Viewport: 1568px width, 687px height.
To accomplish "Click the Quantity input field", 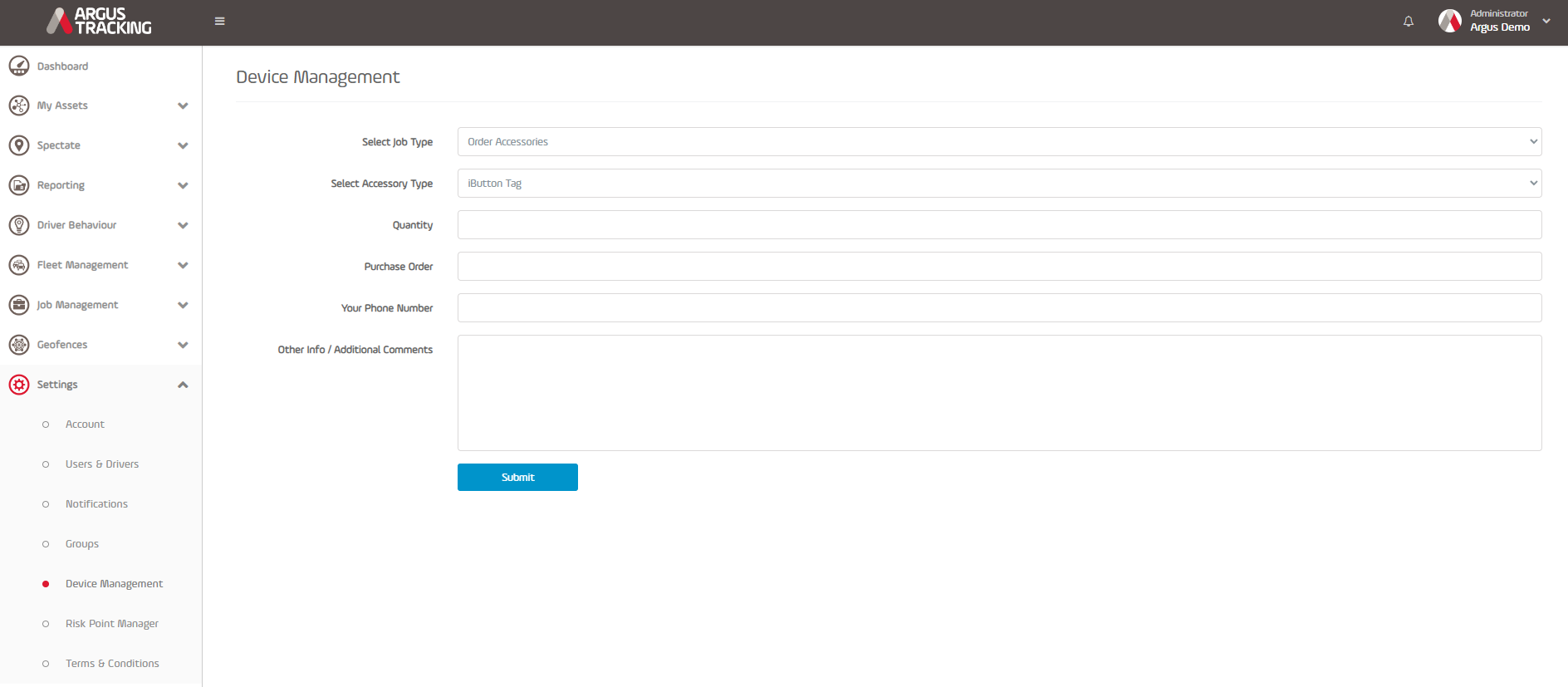I will tap(999, 225).
